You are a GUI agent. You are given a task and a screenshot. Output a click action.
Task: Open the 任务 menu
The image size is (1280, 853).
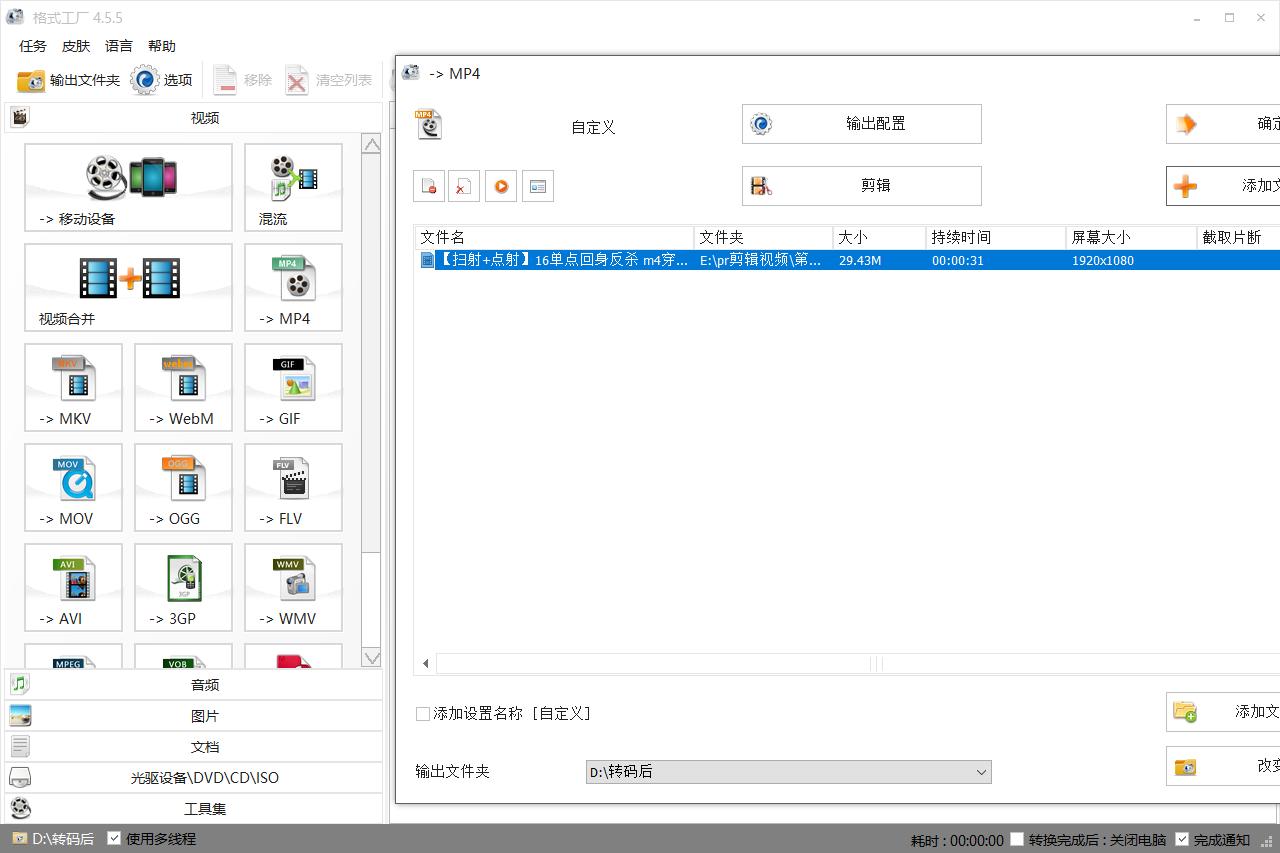[x=33, y=46]
